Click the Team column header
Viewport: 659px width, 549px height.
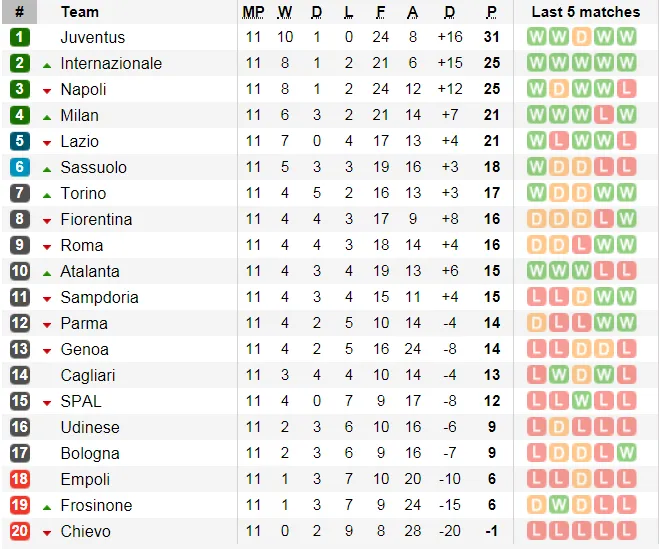pos(80,12)
